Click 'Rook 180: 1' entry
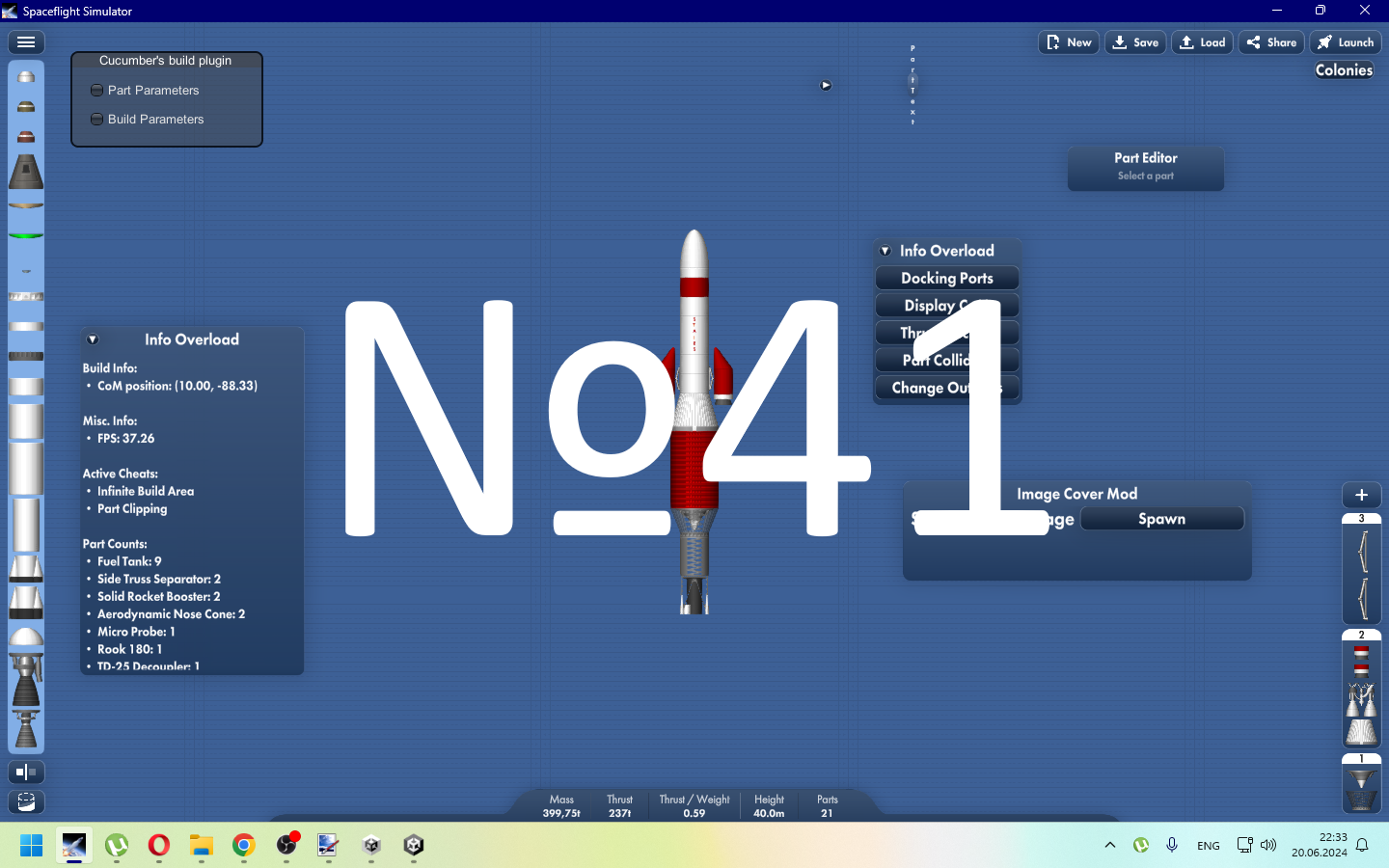This screenshot has height=868, width=1389. click(130, 649)
